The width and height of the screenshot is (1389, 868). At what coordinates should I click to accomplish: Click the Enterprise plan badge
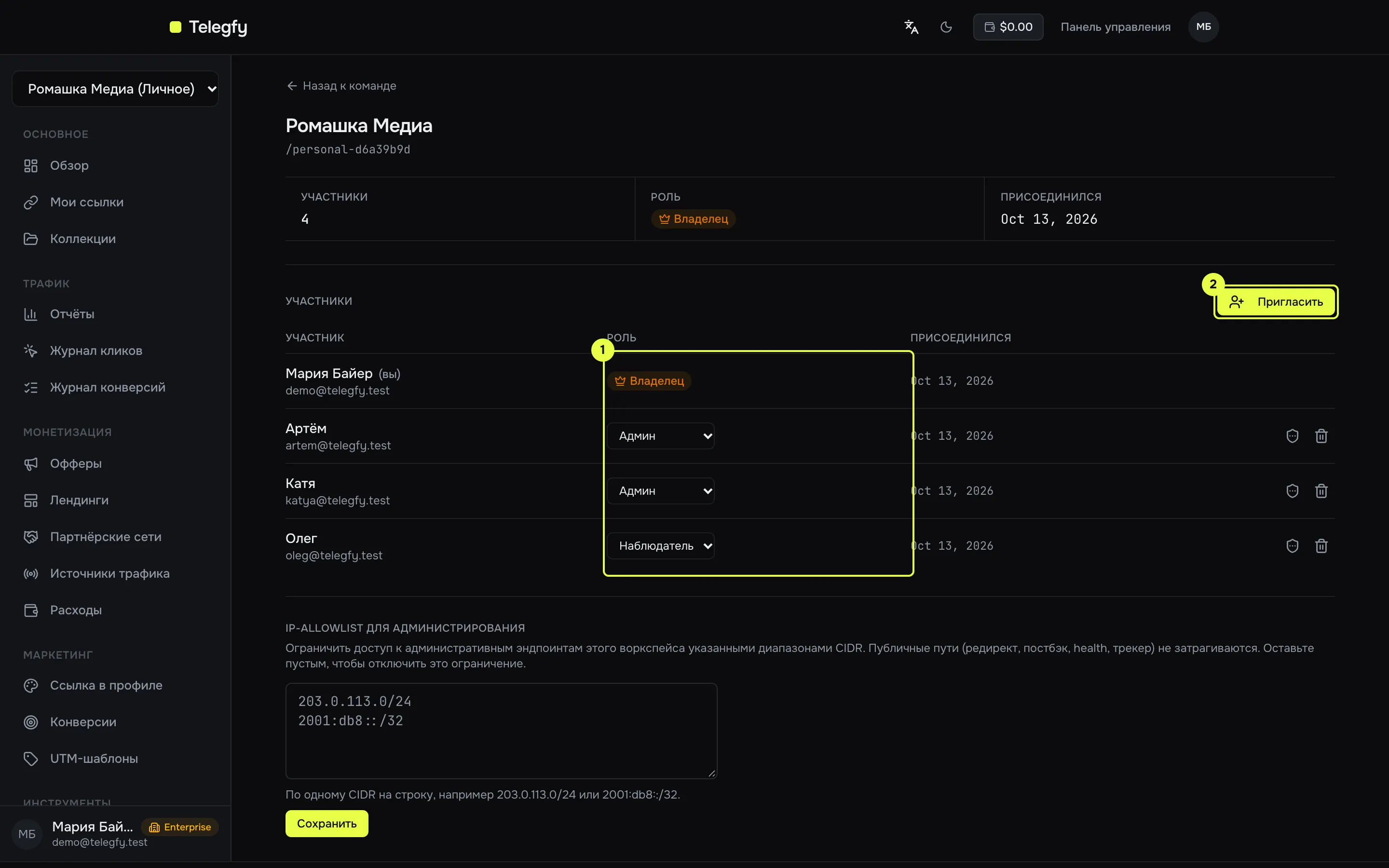click(x=179, y=827)
